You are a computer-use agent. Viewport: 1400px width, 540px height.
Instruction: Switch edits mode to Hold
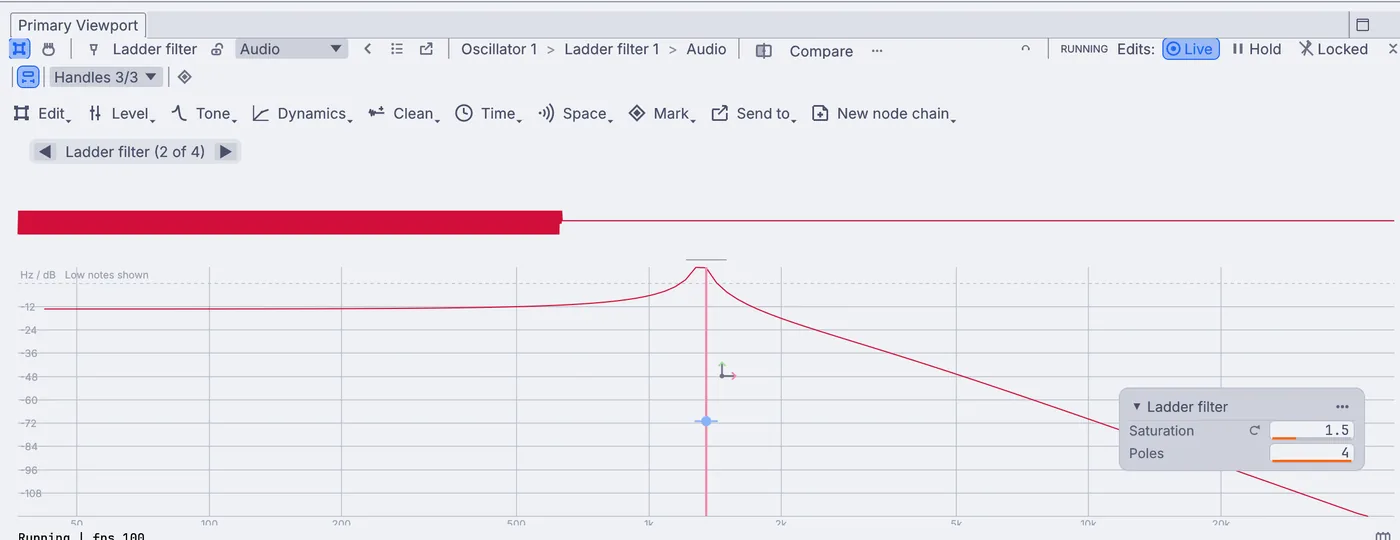click(1256, 49)
